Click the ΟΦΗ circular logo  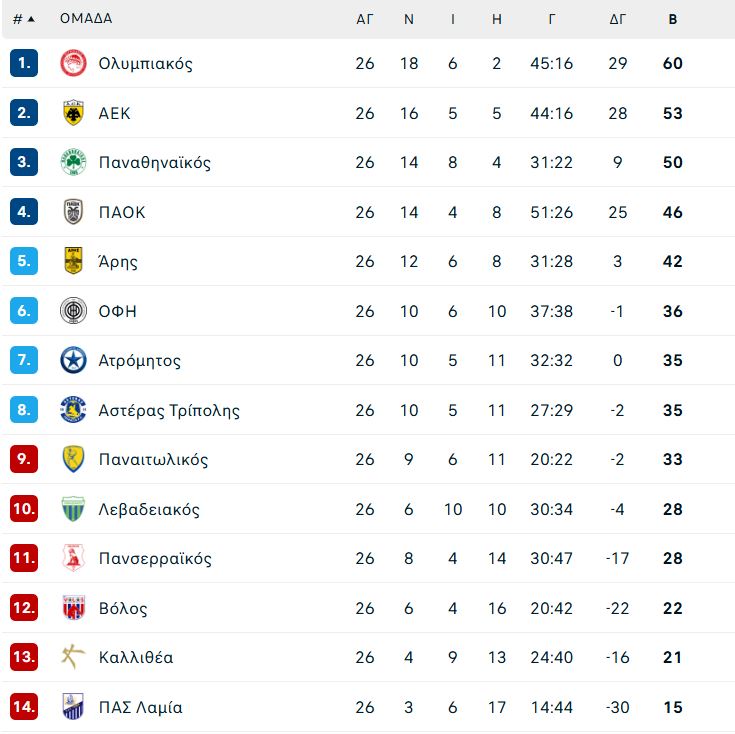coord(73,311)
